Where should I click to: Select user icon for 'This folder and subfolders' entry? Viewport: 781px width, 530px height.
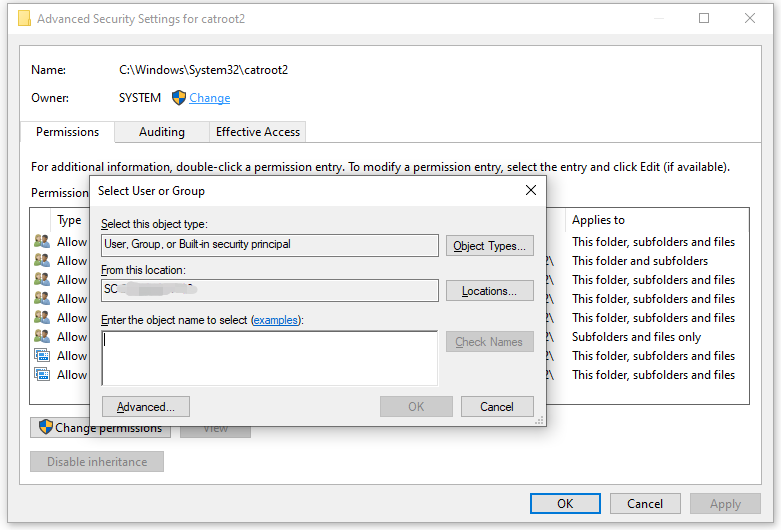[x=42, y=261]
